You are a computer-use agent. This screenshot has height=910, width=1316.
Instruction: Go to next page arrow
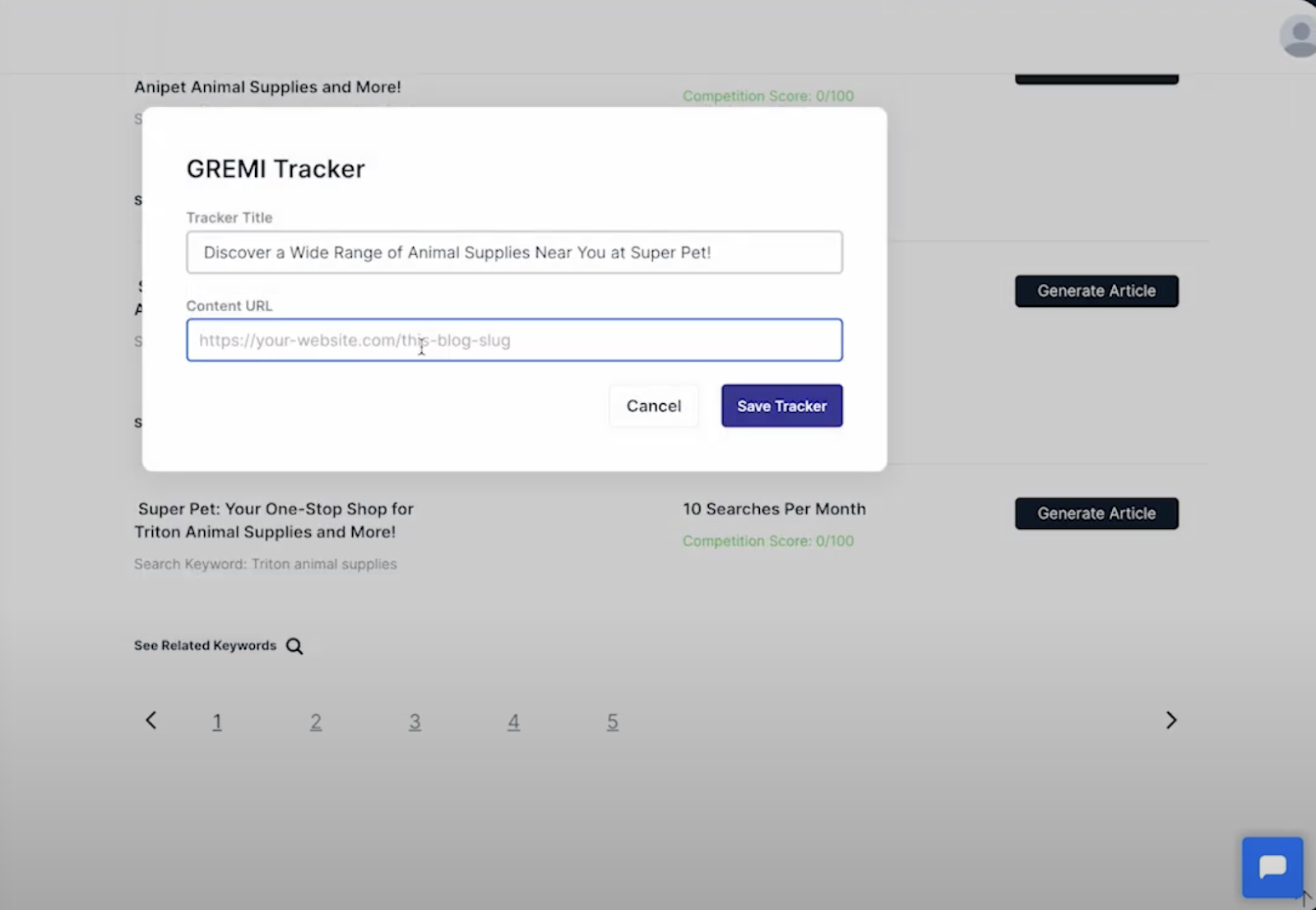tap(1171, 721)
